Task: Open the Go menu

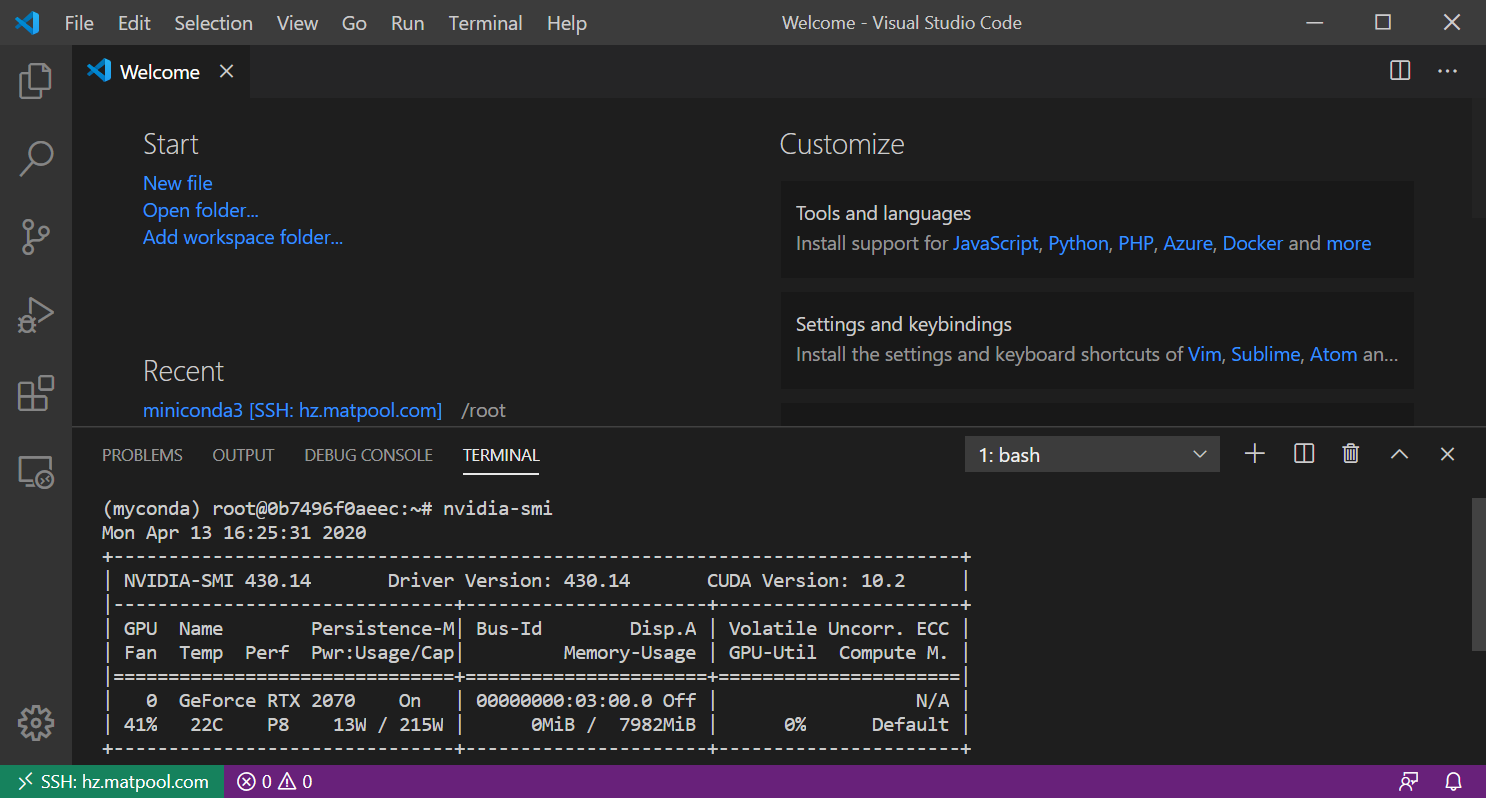Action: click(354, 23)
